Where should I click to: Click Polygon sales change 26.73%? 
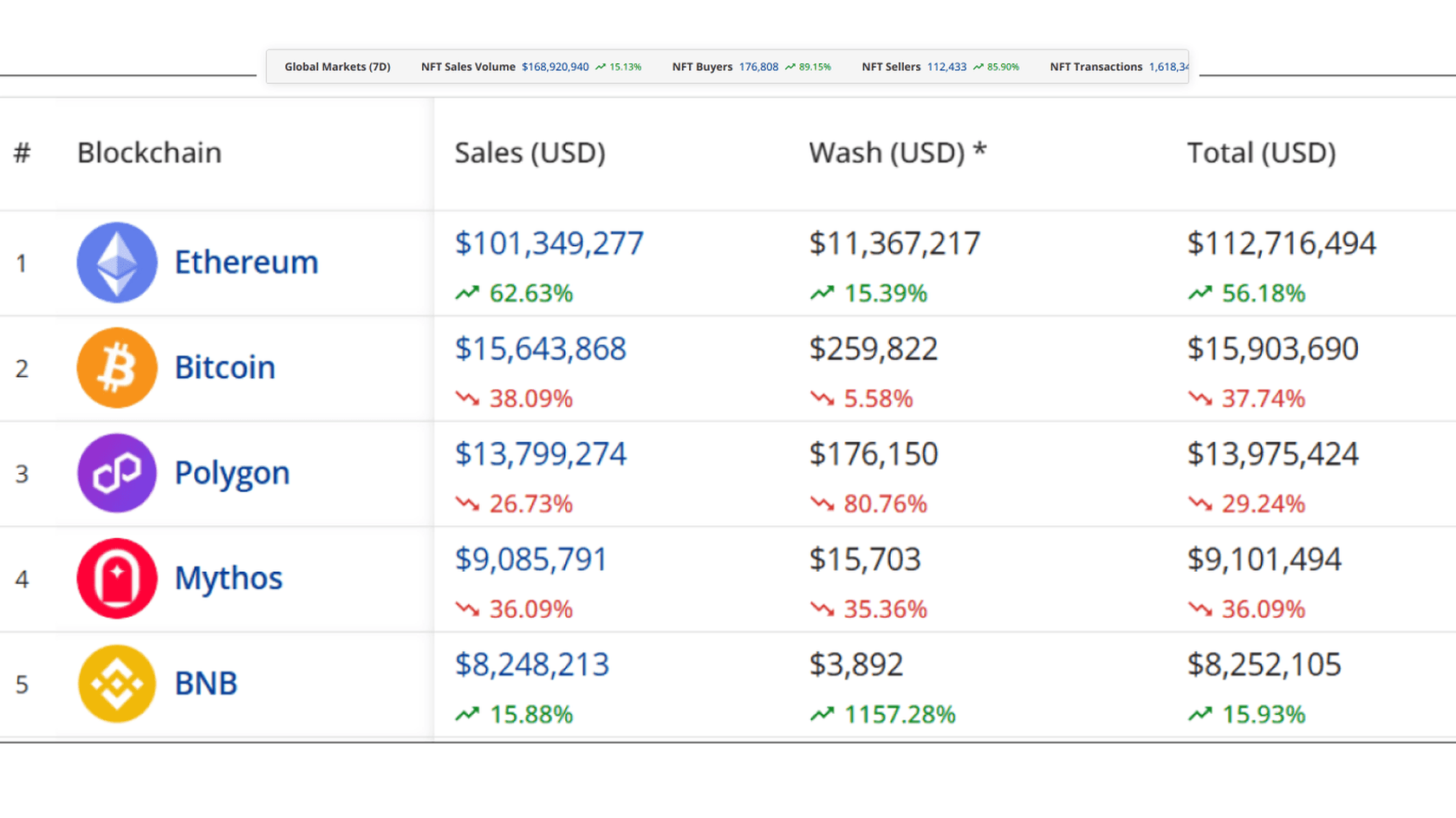tap(530, 504)
